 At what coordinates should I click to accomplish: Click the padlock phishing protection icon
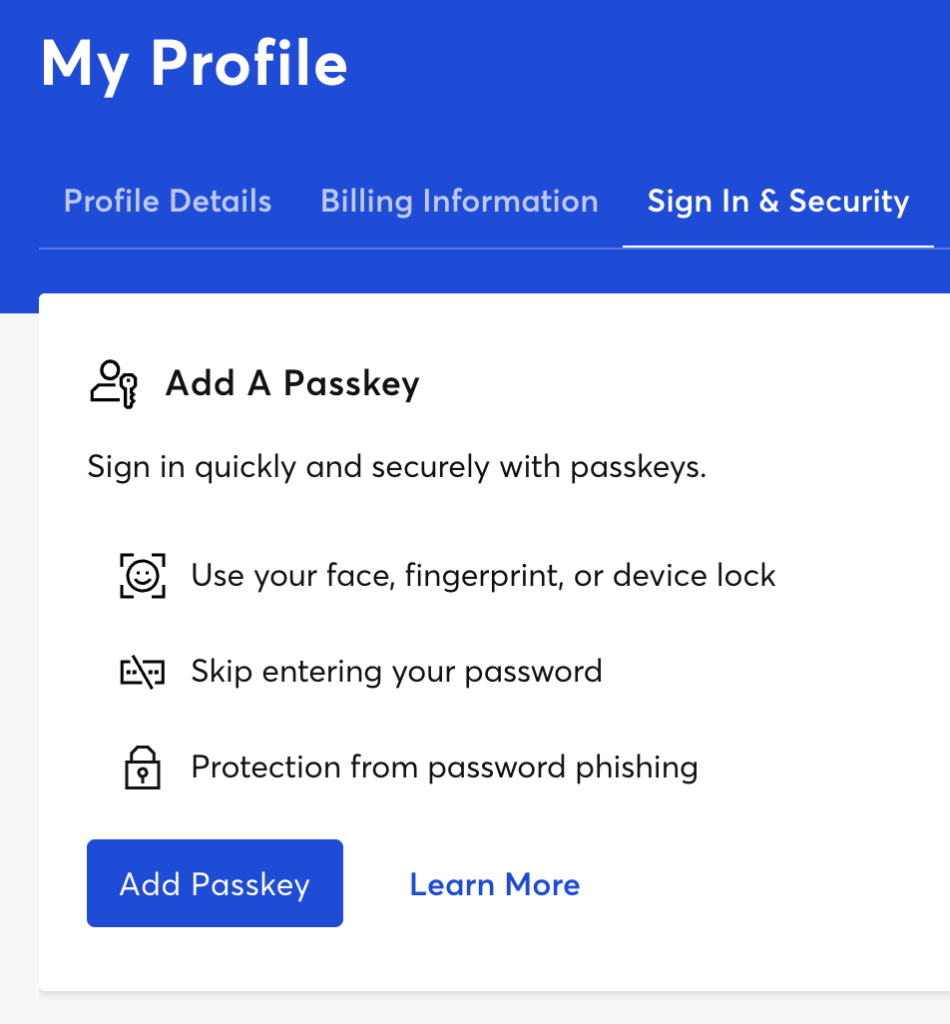[x=142, y=766]
